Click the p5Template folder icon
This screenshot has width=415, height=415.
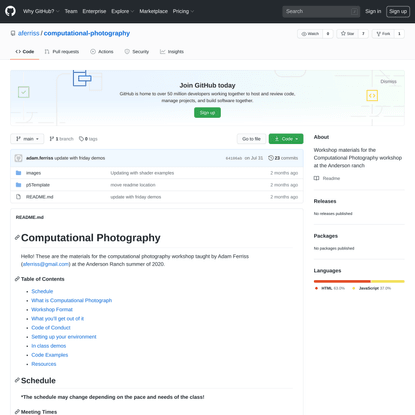[19, 185]
